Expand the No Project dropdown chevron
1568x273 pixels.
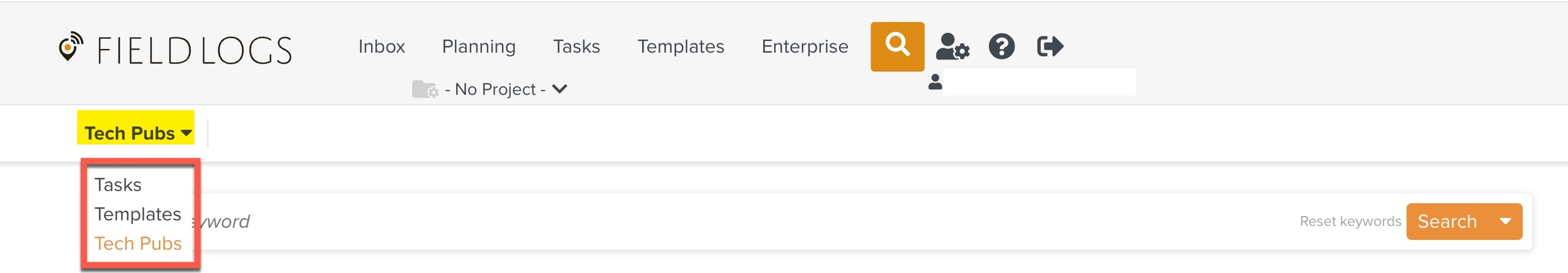click(560, 88)
